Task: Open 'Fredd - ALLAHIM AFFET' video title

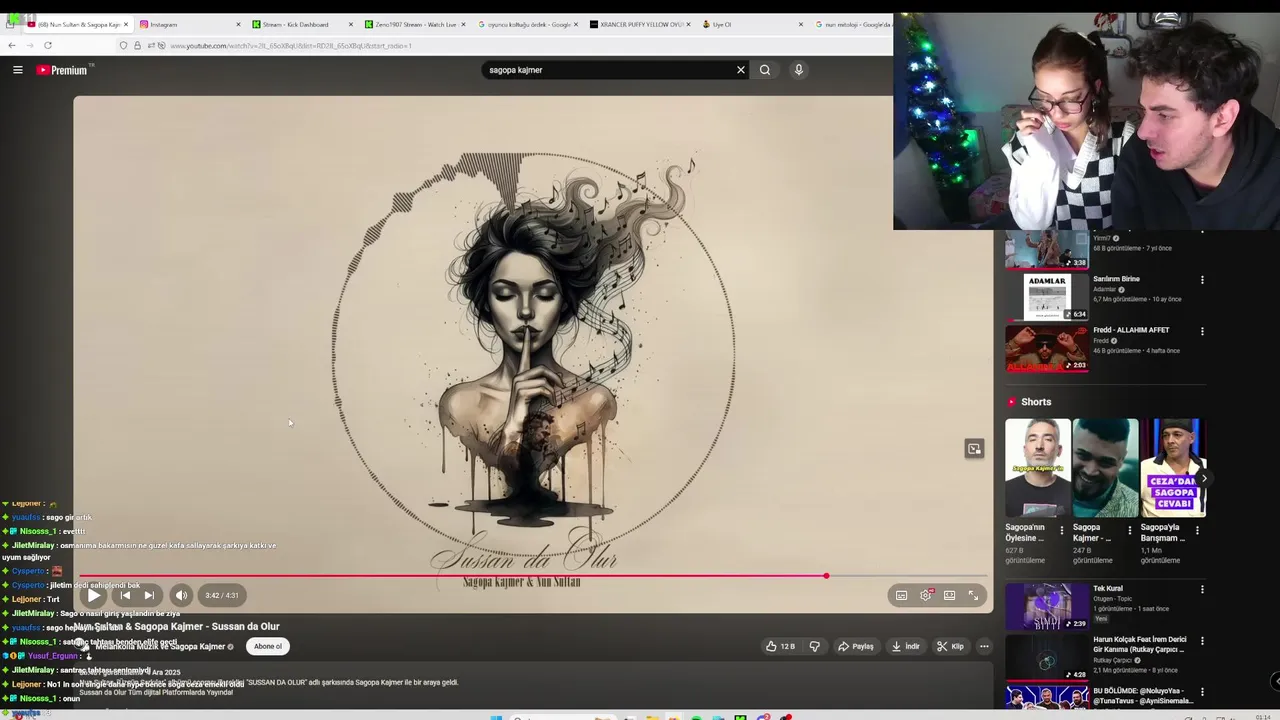Action: pos(1131,330)
